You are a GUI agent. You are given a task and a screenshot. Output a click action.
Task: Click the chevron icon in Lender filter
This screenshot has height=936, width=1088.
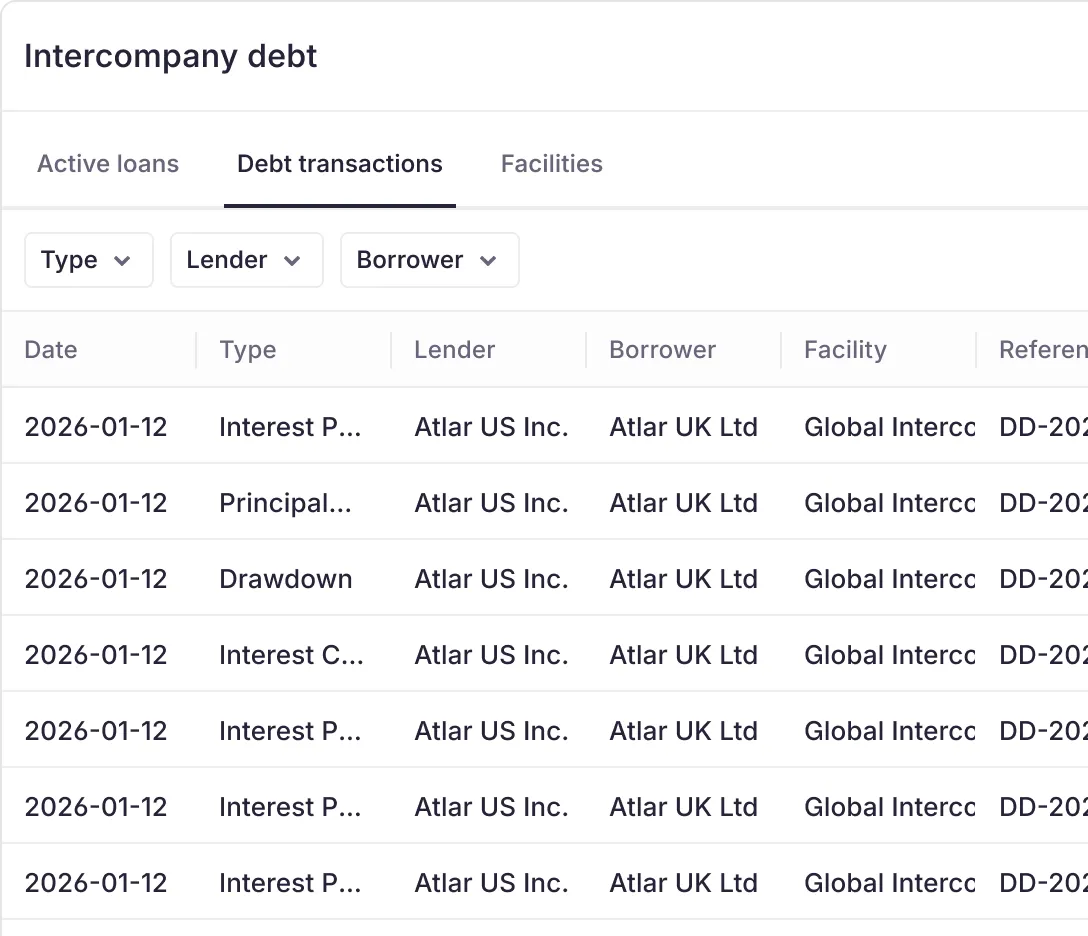tap(292, 261)
